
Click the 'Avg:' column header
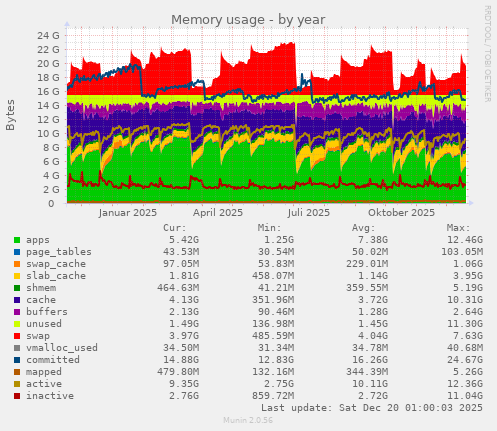(x=364, y=228)
